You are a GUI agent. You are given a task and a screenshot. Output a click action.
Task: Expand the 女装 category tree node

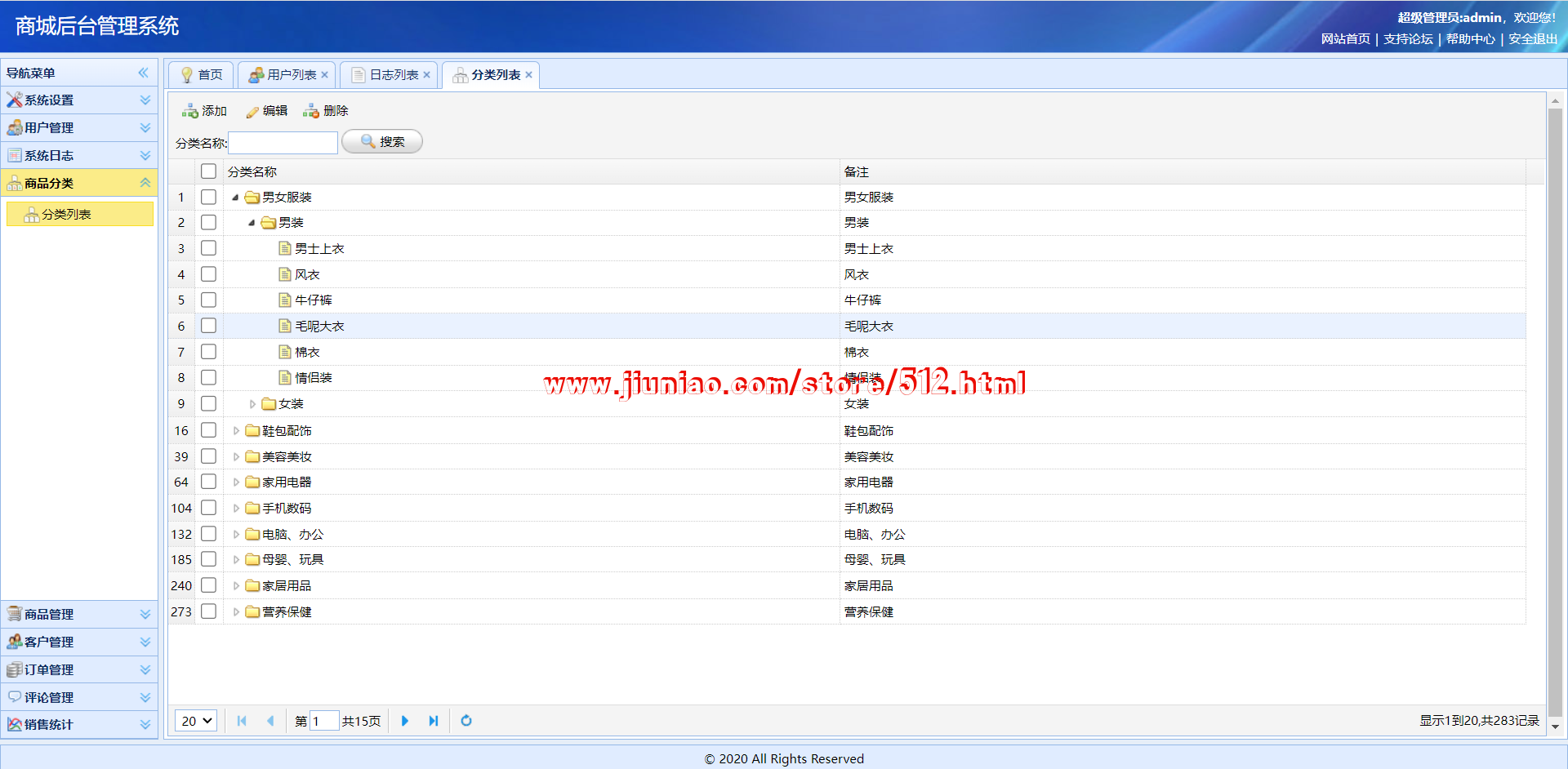[252, 404]
